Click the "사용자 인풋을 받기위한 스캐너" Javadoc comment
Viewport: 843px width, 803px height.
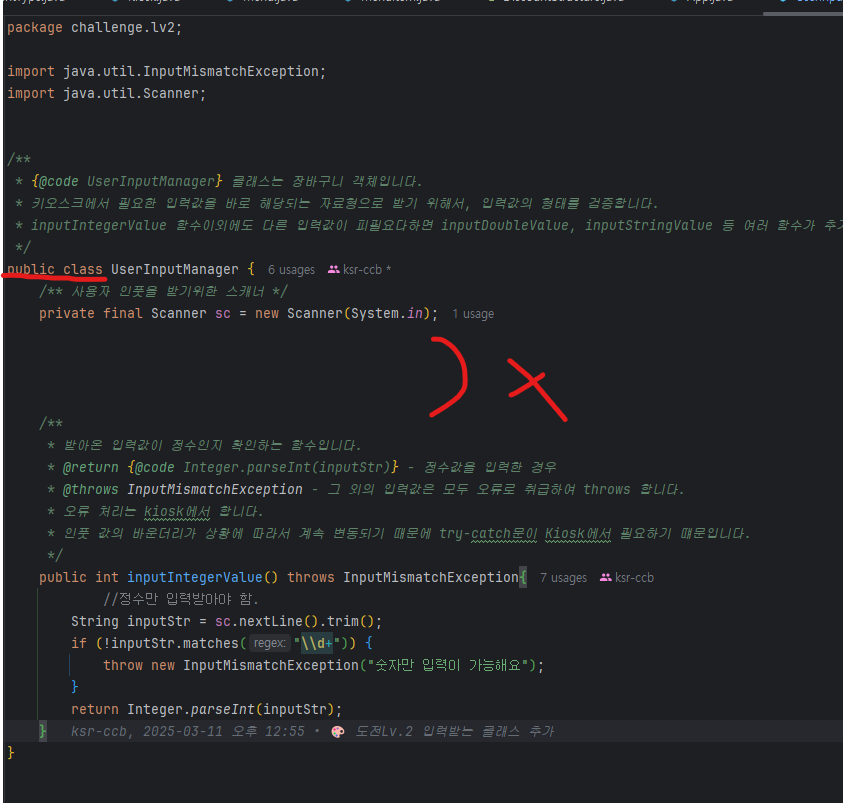(163, 291)
